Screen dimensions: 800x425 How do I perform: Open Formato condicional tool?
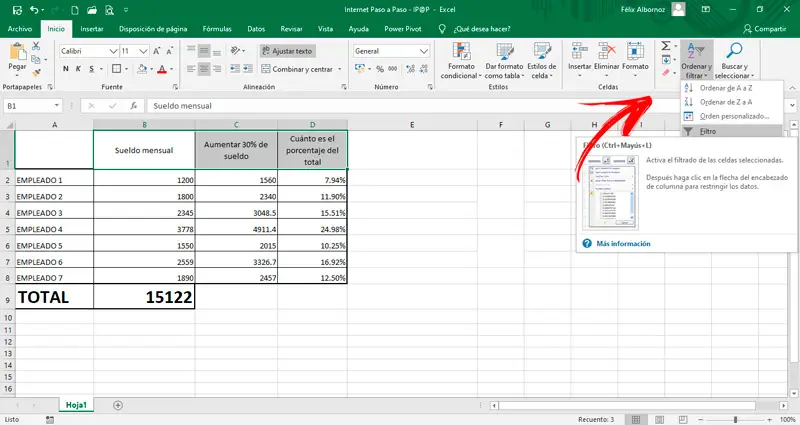(459, 60)
